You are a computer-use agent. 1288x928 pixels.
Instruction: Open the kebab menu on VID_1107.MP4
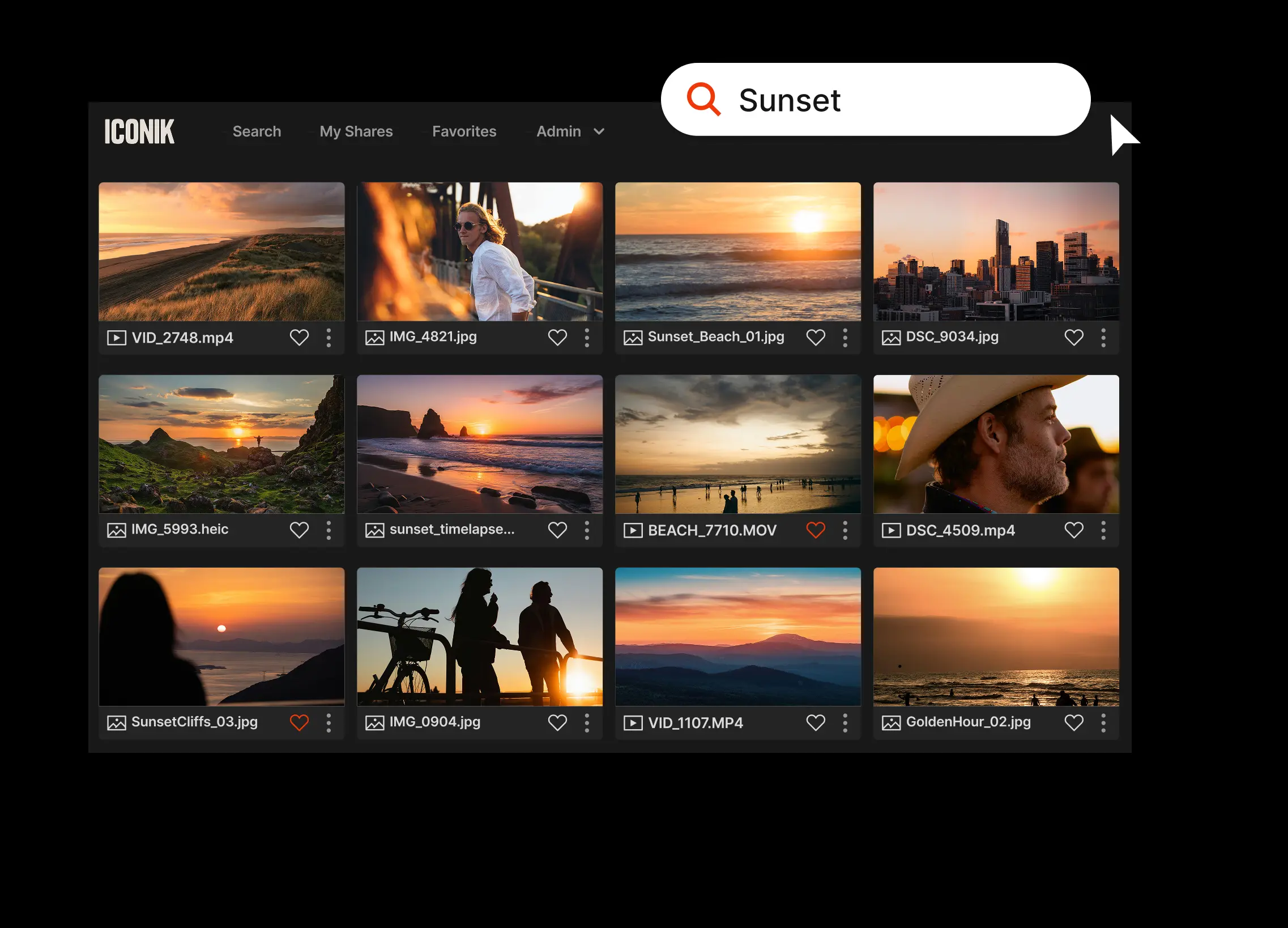(x=846, y=722)
